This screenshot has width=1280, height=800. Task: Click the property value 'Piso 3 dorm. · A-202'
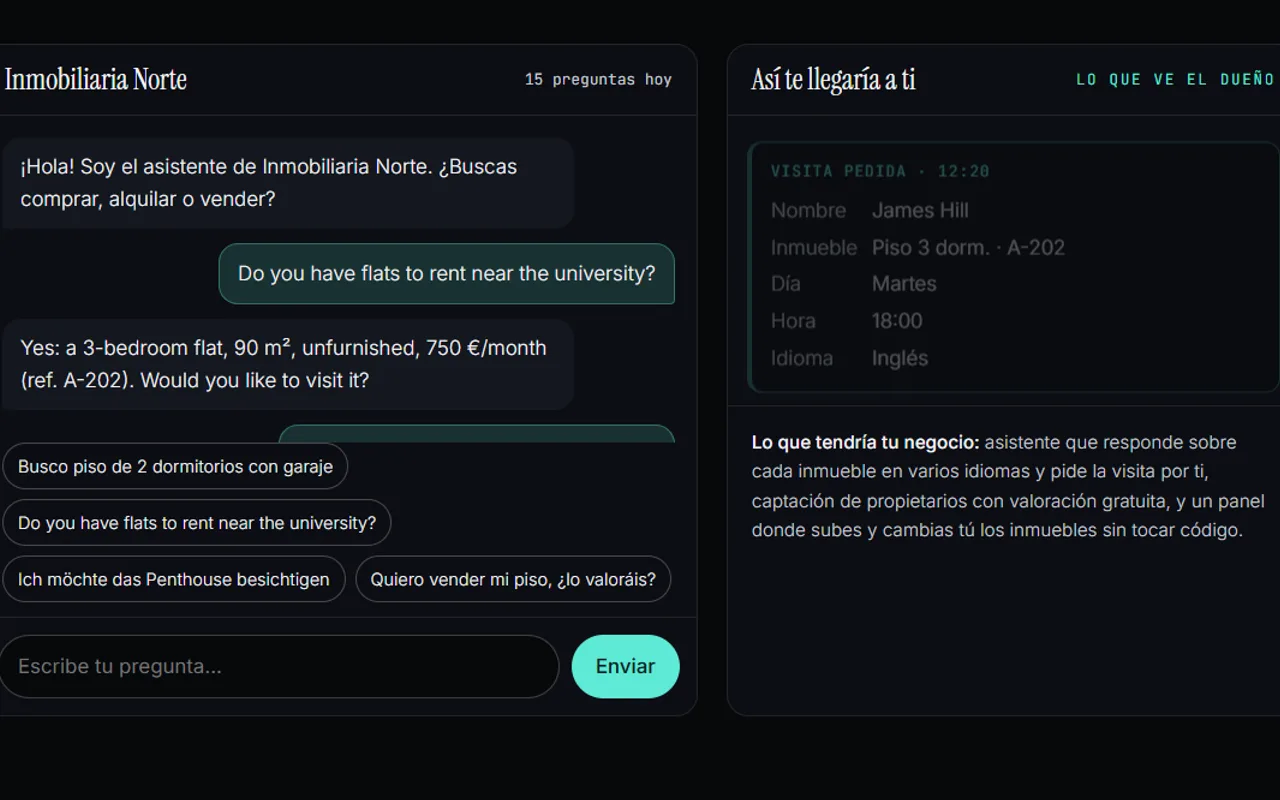[x=968, y=247]
